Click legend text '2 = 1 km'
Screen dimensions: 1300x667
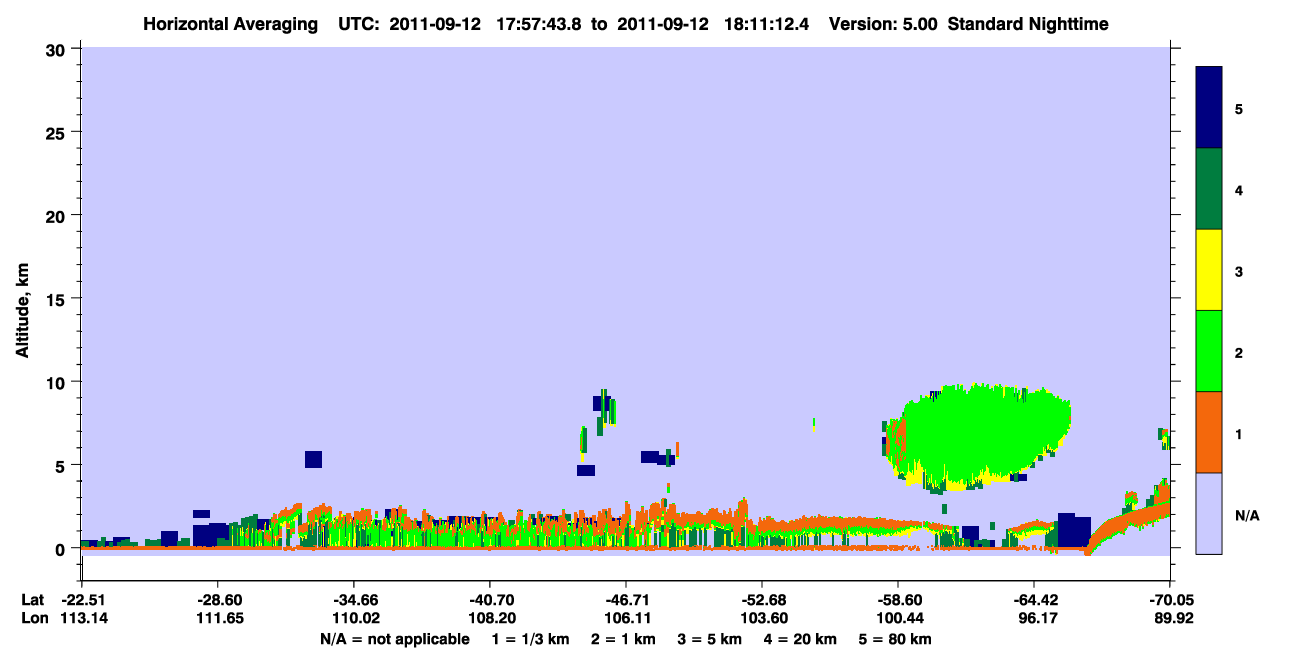[x=623, y=639]
